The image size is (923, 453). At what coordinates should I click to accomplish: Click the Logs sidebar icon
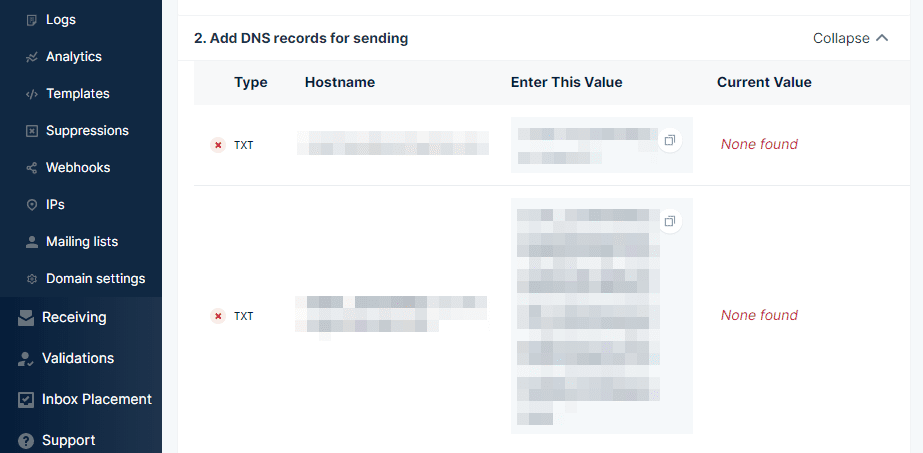[x=32, y=20]
